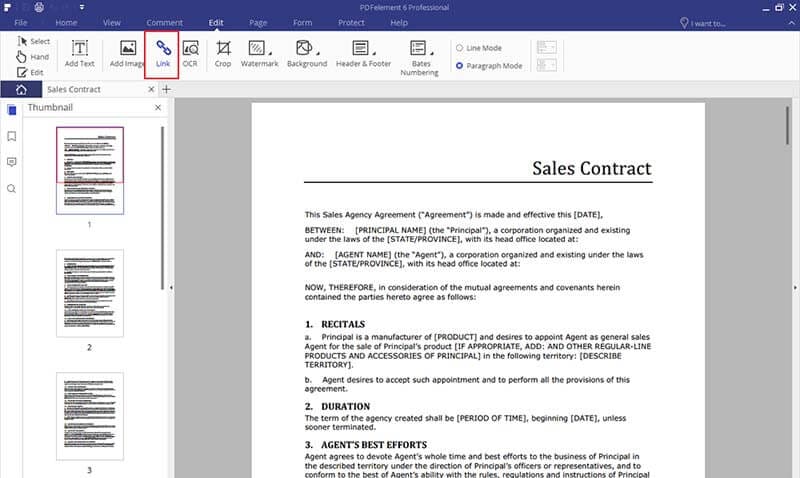The width and height of the screenshot is (800, 478).
Task: Switch to the Home tab
Action: 66,23
